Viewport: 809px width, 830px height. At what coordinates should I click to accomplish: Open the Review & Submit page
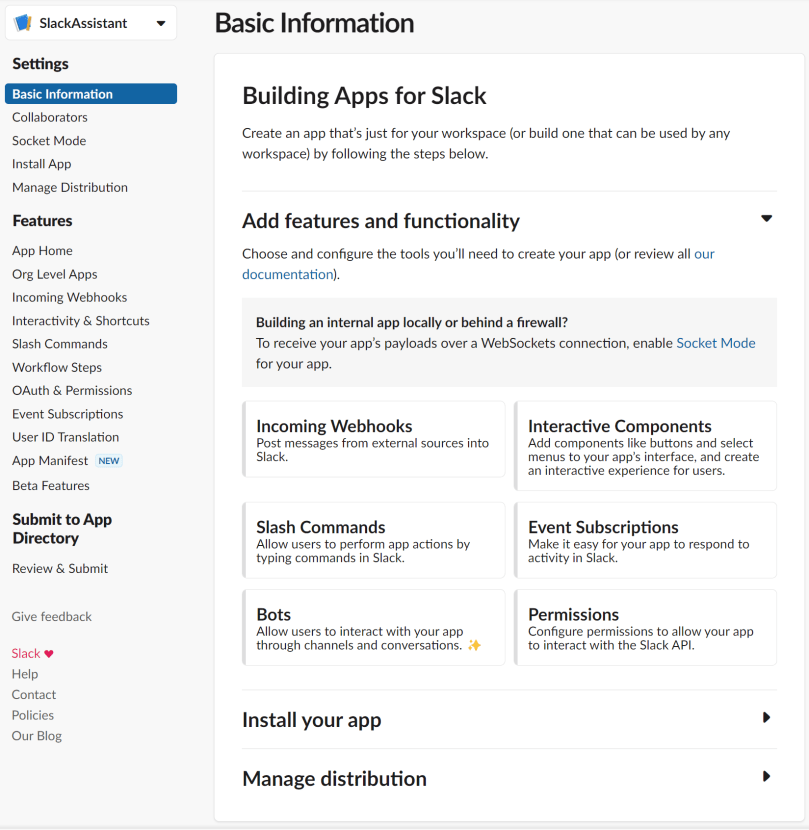click(59, 567)
